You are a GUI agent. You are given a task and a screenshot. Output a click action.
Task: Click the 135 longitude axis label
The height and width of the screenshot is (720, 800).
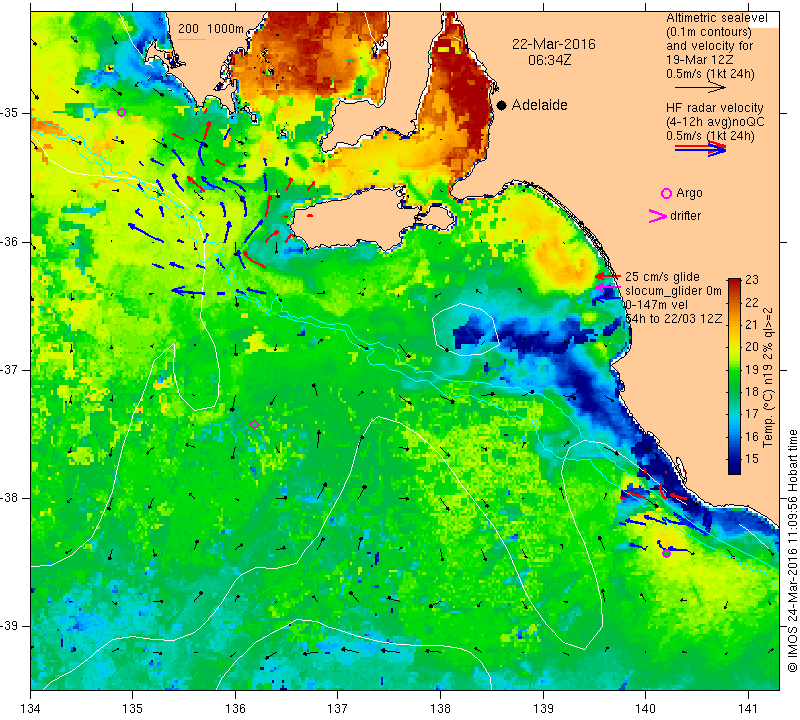pos(133,708)
